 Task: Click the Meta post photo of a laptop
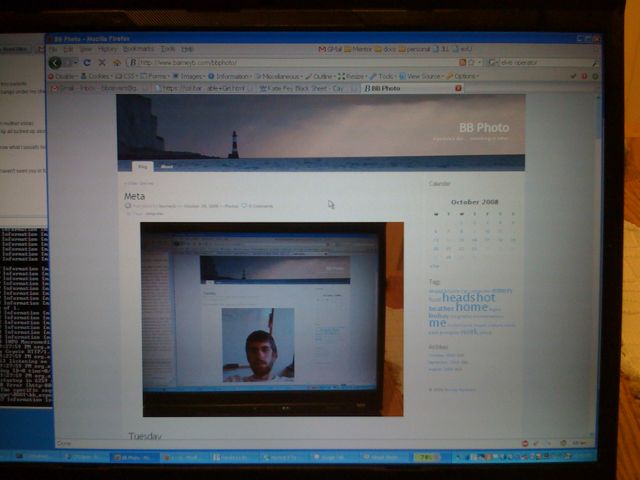(273, 319)
